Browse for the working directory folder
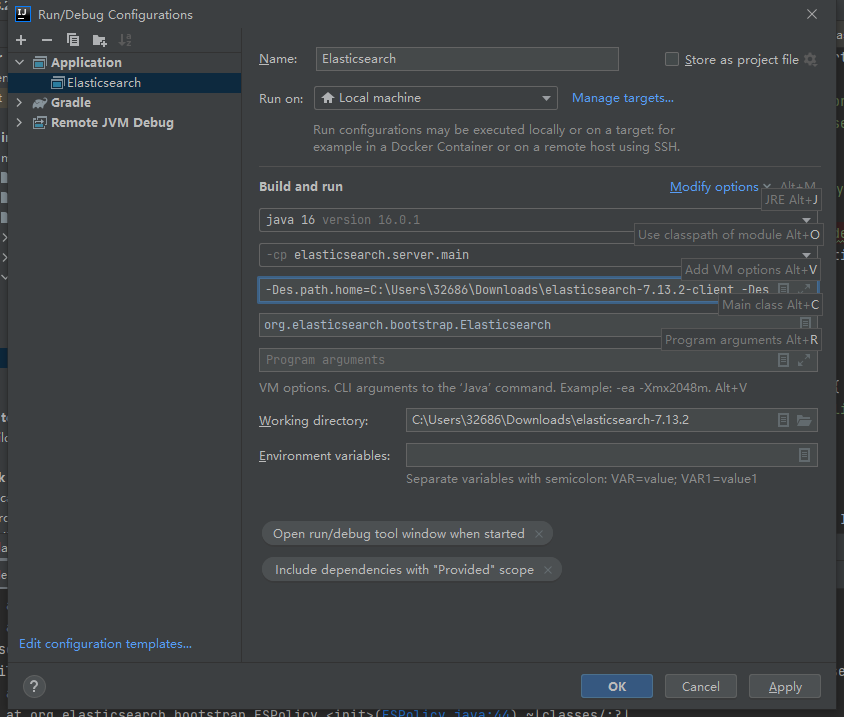844x717 pixels. point(804,420)
